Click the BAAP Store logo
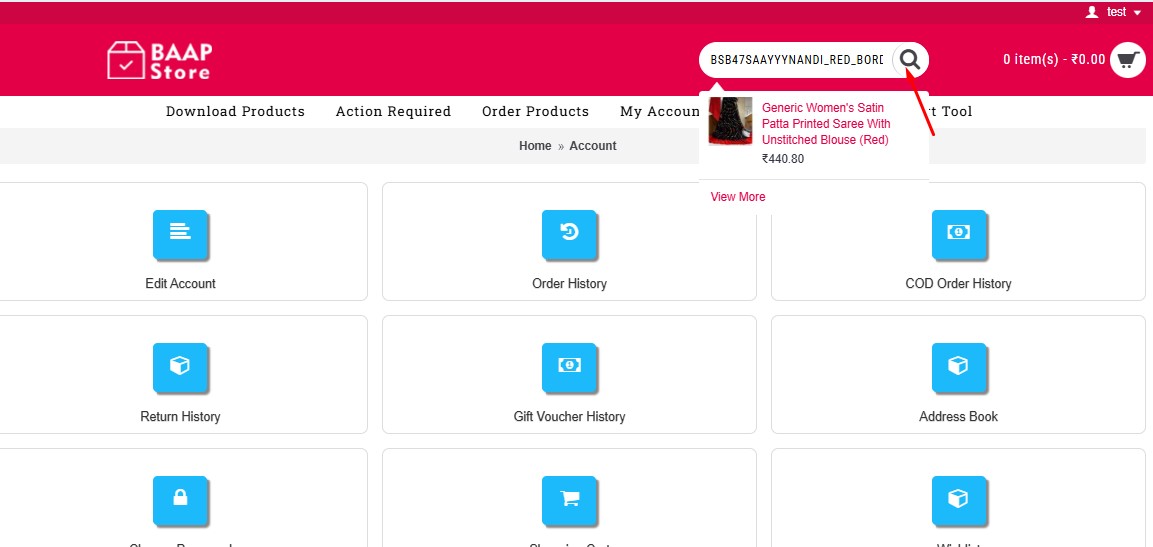The height and width of the screenshot is (547, 1153). click(x=160, y=60)
